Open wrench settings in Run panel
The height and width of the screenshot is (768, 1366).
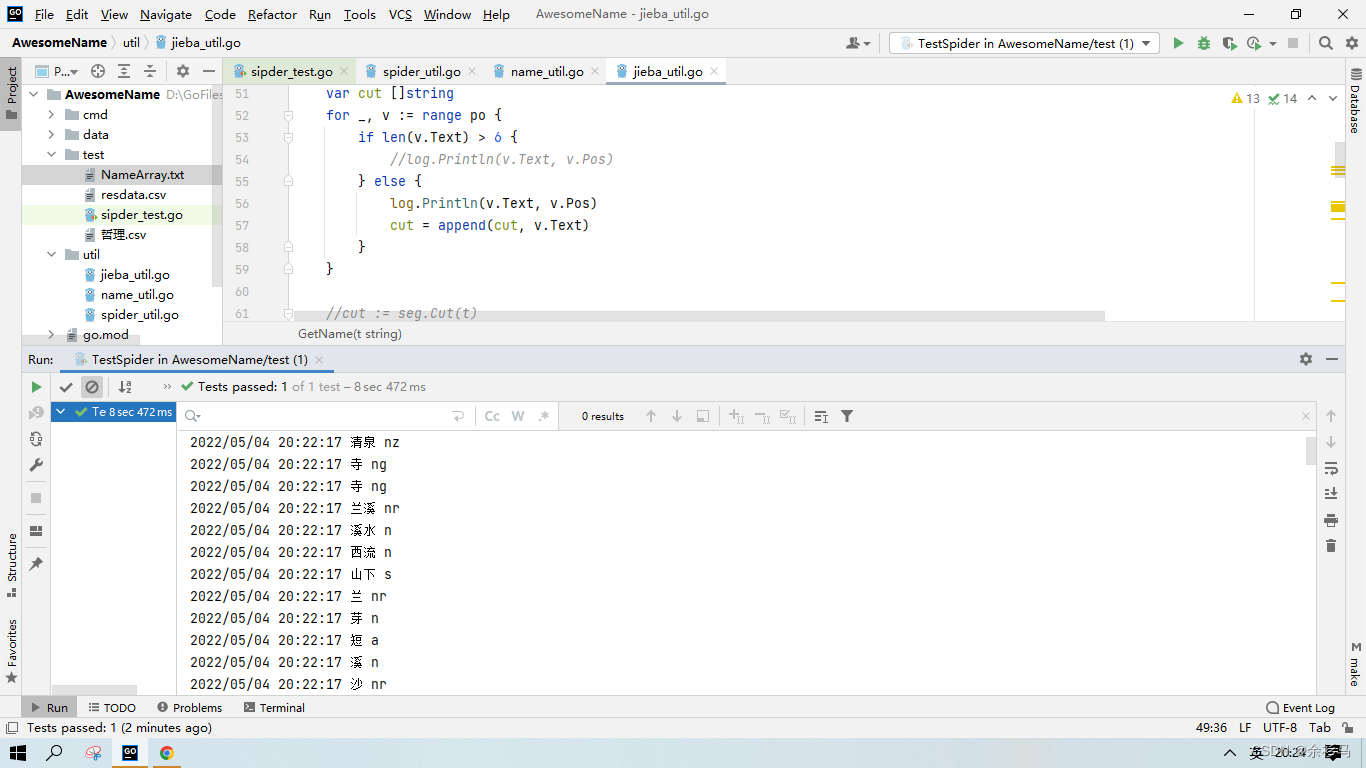(x=36, y=465)
